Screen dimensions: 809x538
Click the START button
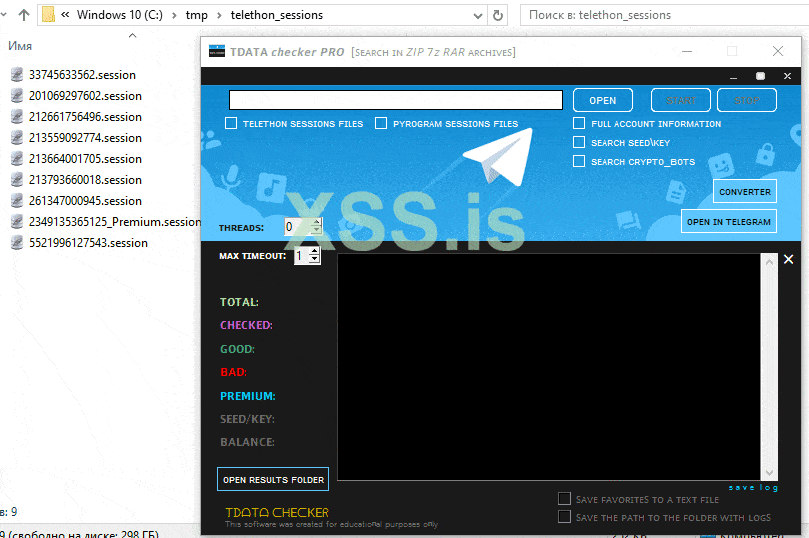click(x=681, y=100)
